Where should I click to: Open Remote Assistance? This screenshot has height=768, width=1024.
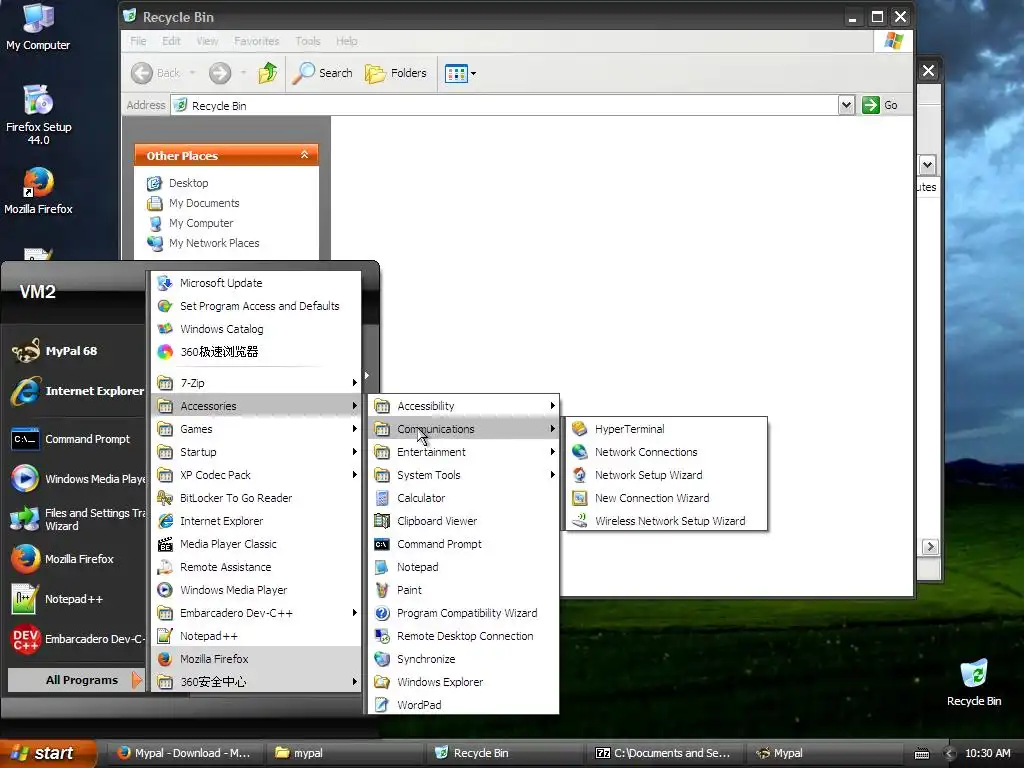point(256,567)
